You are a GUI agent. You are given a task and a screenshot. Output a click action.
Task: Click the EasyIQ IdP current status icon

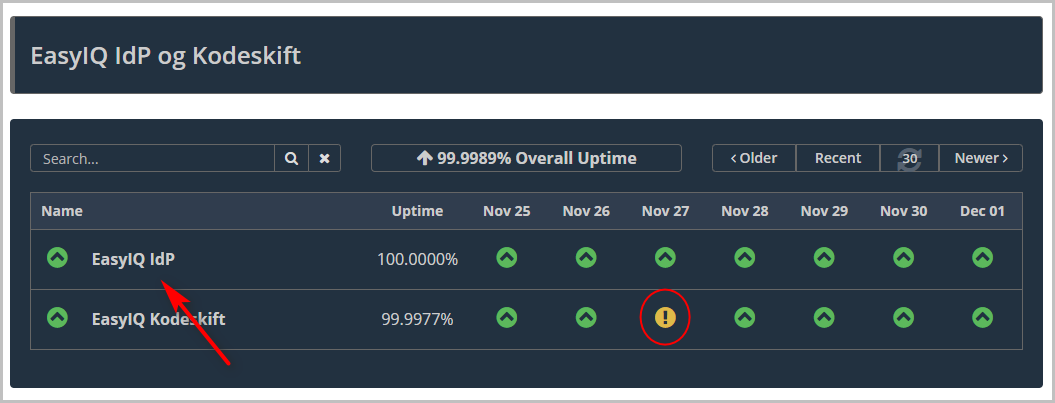click(58, 258)
